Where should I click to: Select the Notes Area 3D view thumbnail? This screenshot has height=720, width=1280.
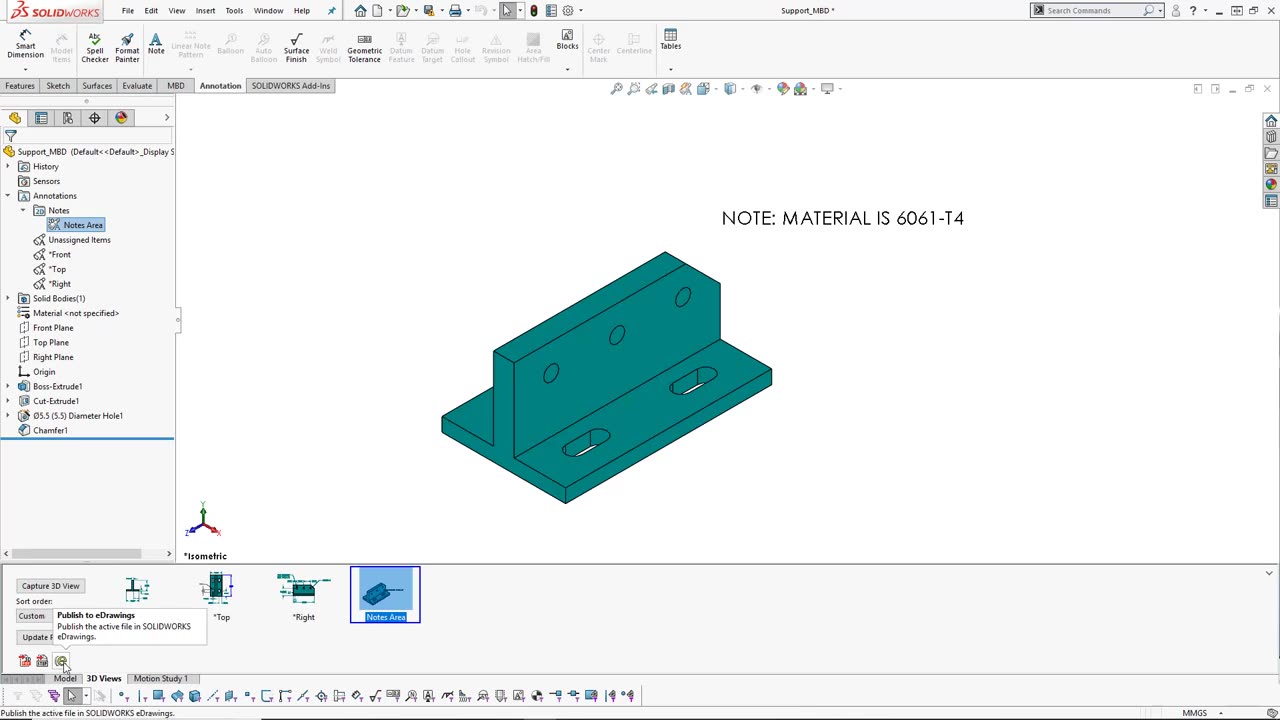click(385, 595)
